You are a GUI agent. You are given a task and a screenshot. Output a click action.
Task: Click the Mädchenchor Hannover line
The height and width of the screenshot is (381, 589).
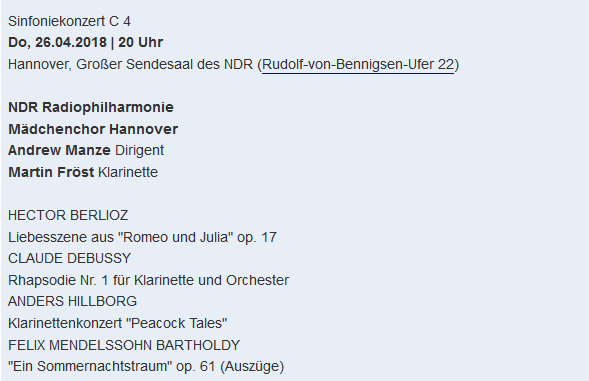coord(93,129)
